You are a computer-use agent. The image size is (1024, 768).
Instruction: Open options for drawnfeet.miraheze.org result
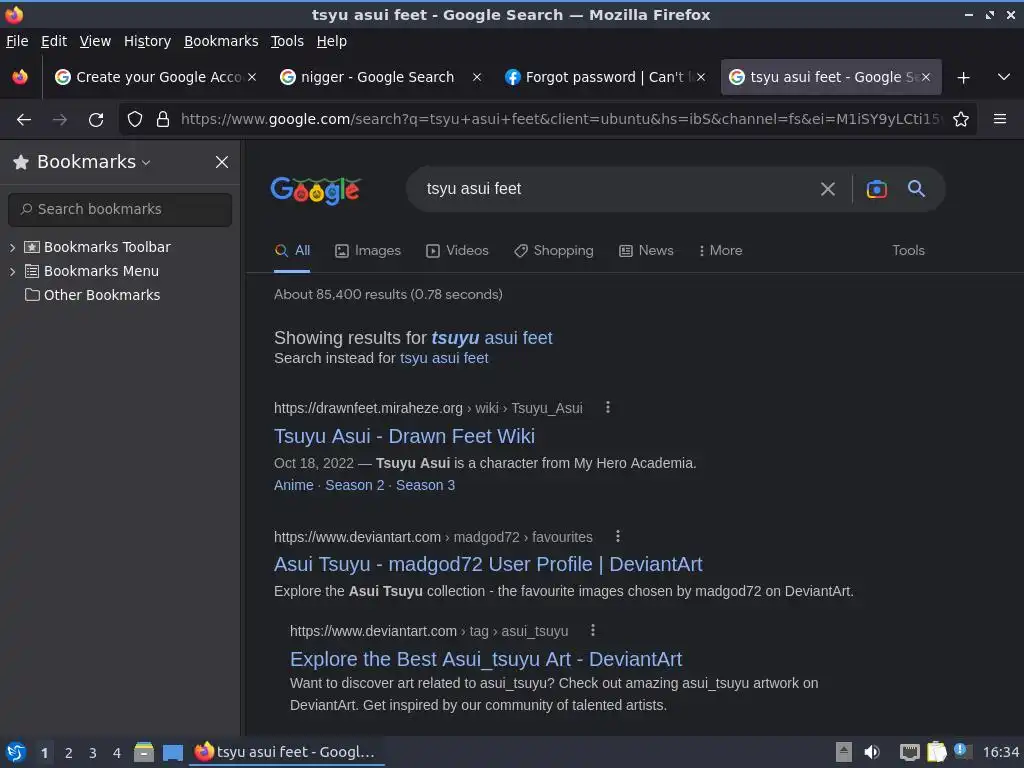click(608, 408)
